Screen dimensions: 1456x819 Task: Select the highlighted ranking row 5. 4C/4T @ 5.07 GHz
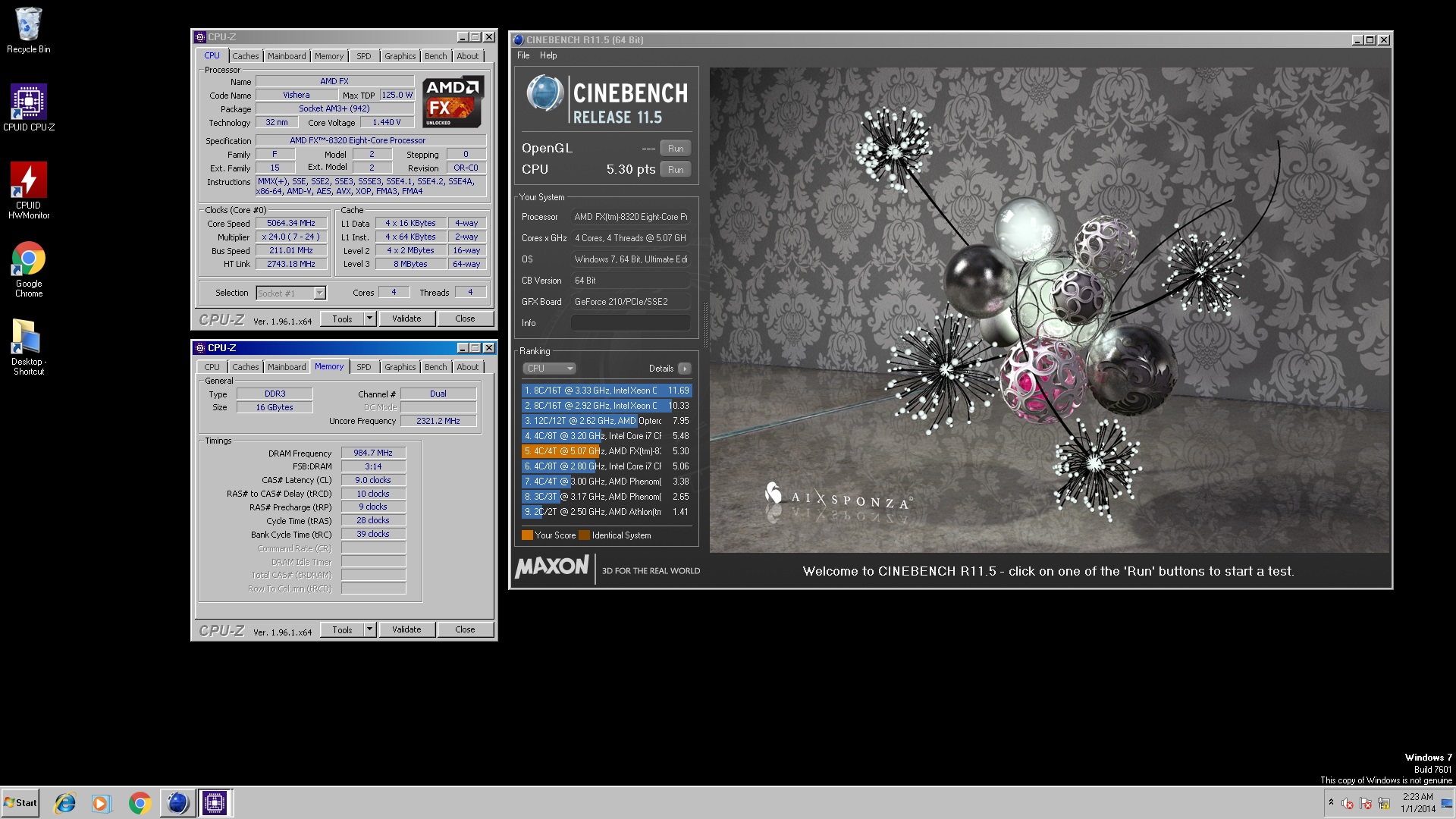coord(607,451)
